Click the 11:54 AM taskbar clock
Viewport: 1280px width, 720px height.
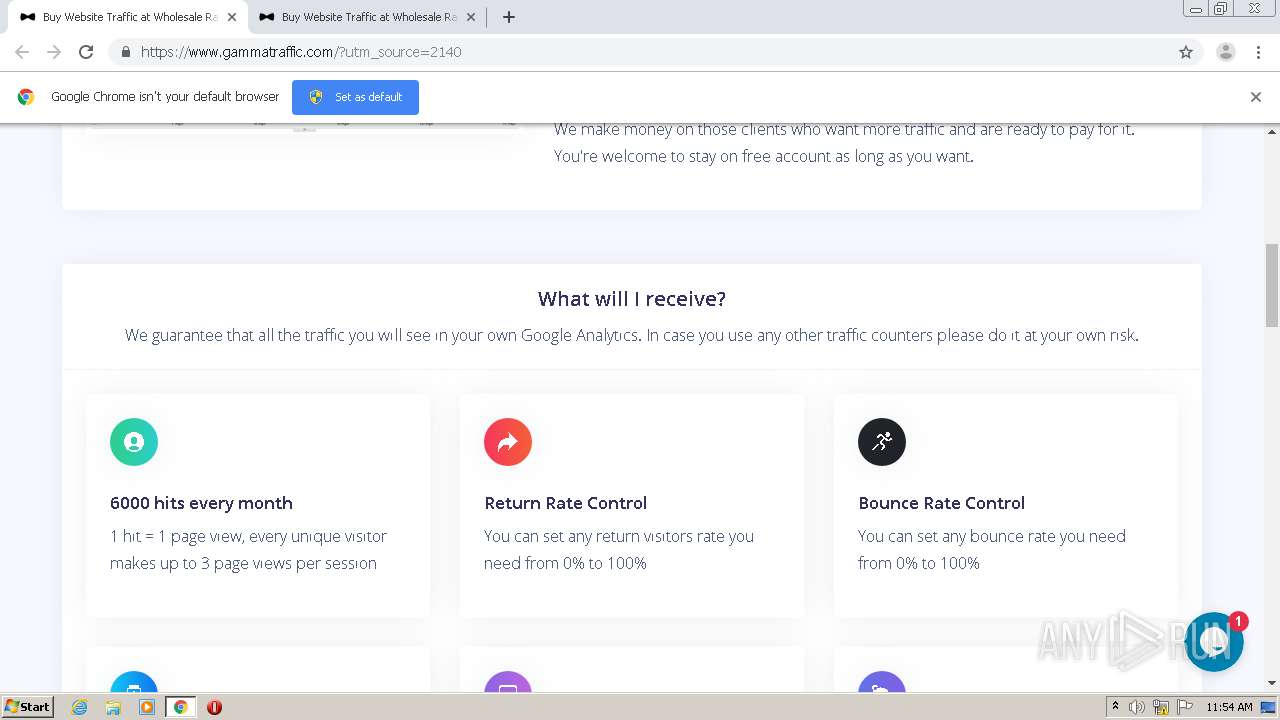click(1229, 707)
